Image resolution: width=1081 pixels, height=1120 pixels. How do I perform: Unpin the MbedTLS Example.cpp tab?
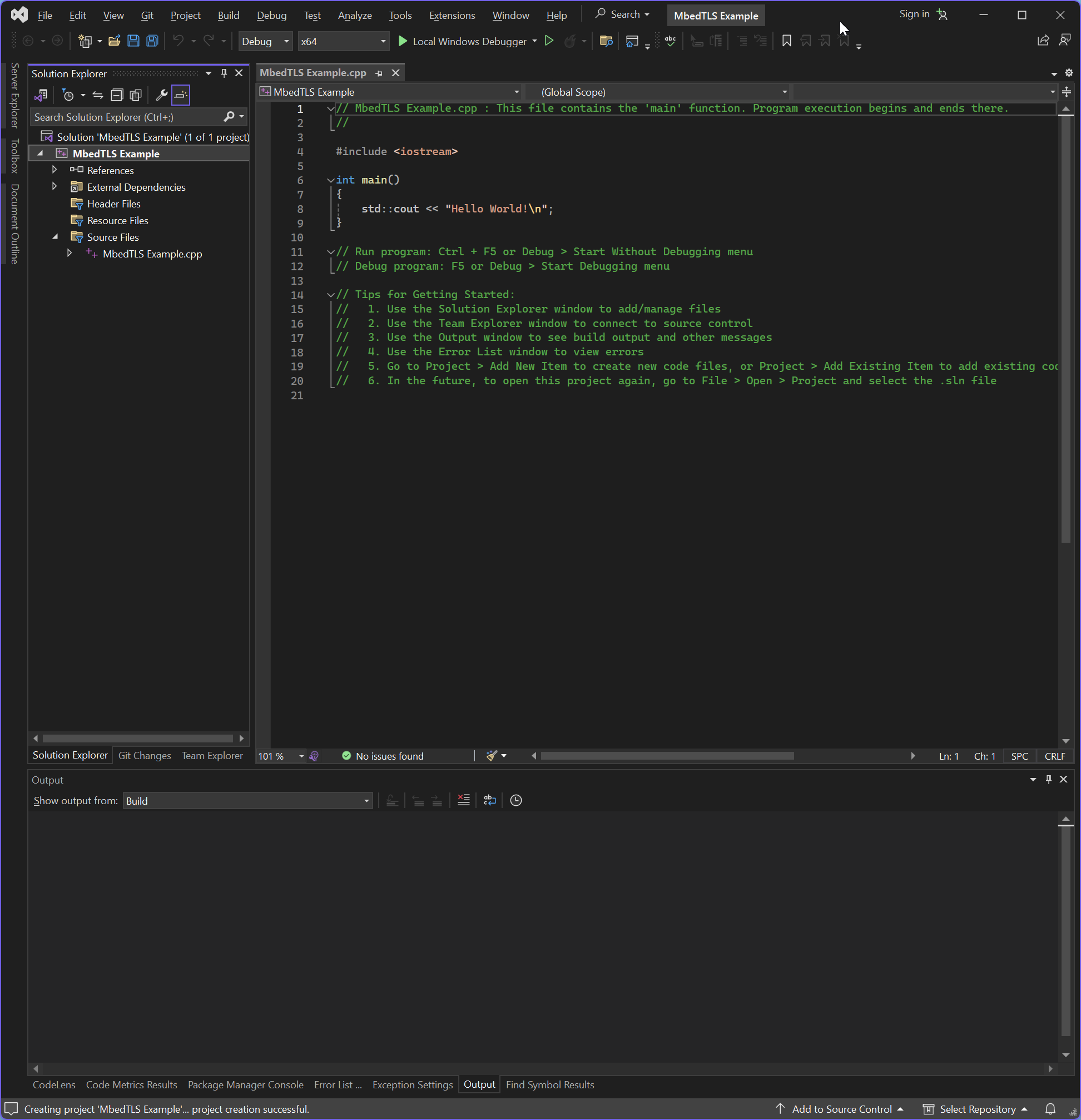click(x=379, y=72)
